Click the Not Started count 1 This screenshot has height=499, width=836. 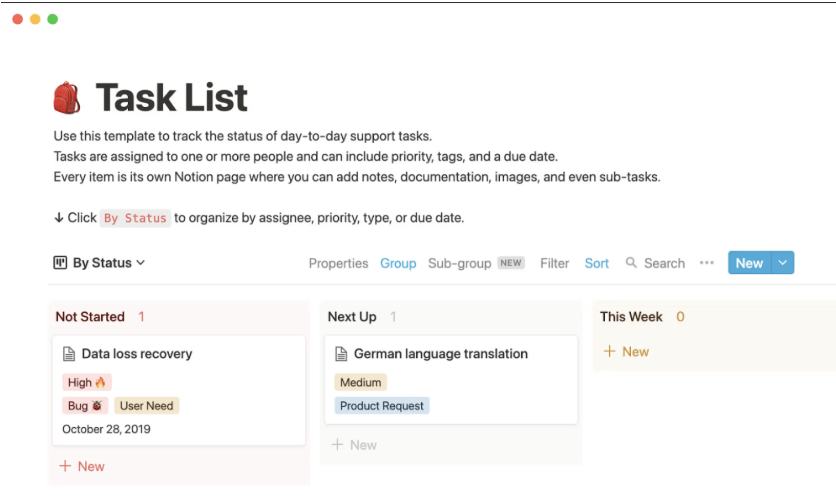[x=141, y=317]
